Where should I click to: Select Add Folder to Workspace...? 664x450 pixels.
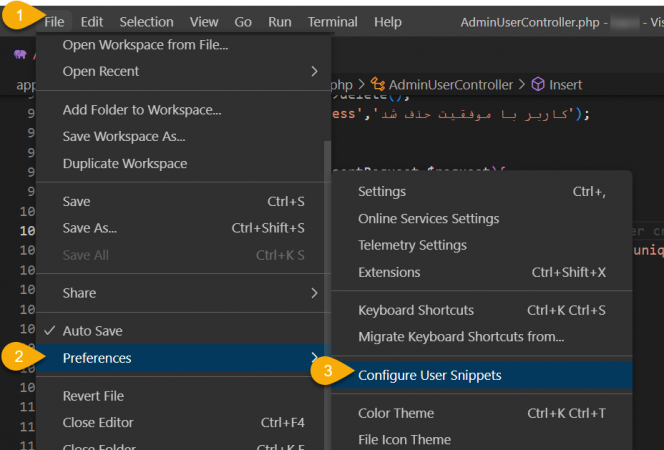coord(142,110)
